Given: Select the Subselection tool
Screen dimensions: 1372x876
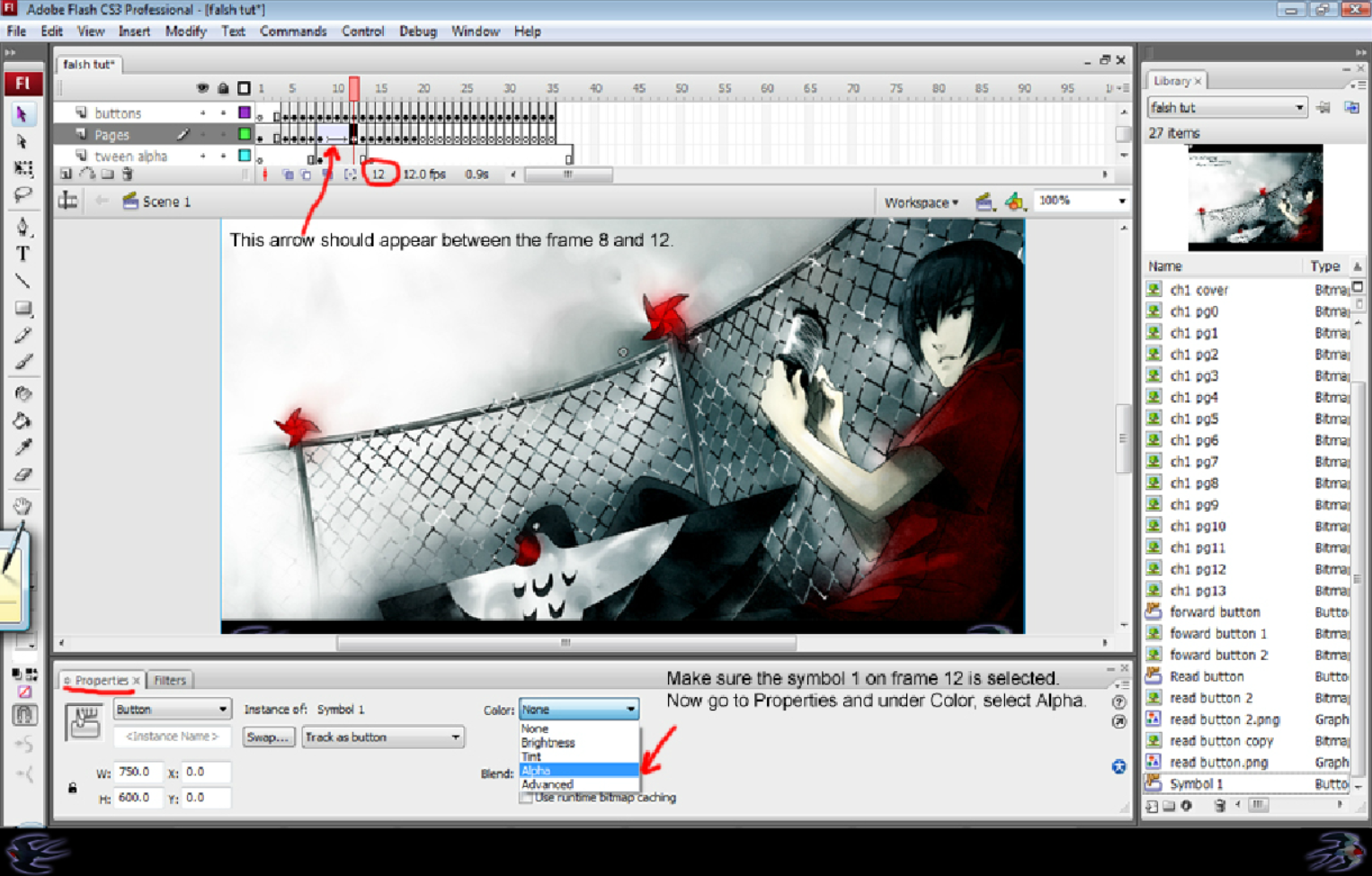Looking at the screenshot, I should [22, 141].
